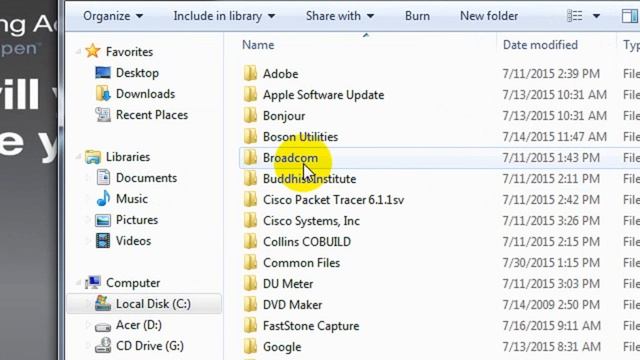The height and width of the screenshot is (360, 640).
Task: Select the Collins COBUILD folder name
Action: pyautogui.click(x=307, y=242)
